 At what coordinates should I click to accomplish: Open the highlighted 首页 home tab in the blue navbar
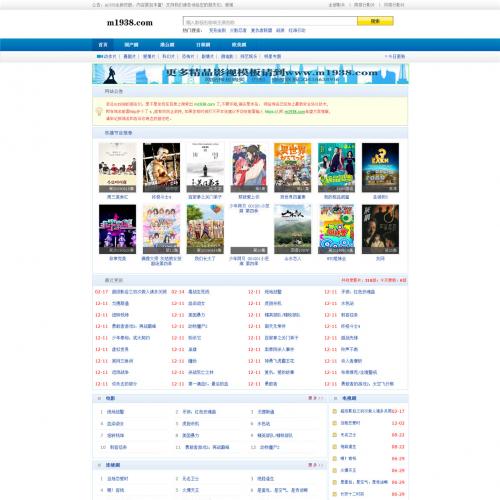click(x=103, y=45)
